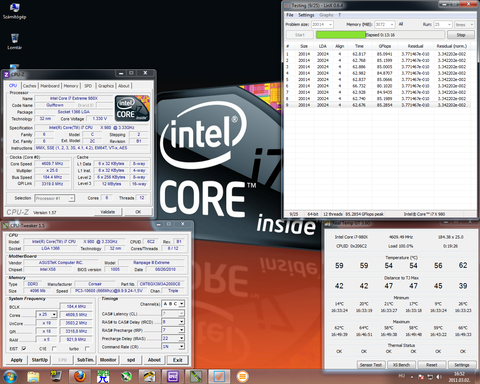This screenshot has height=384, width=480.
Task: Click the LinX title bar icon
Action: pyautogui.click(x=287, y=6)
